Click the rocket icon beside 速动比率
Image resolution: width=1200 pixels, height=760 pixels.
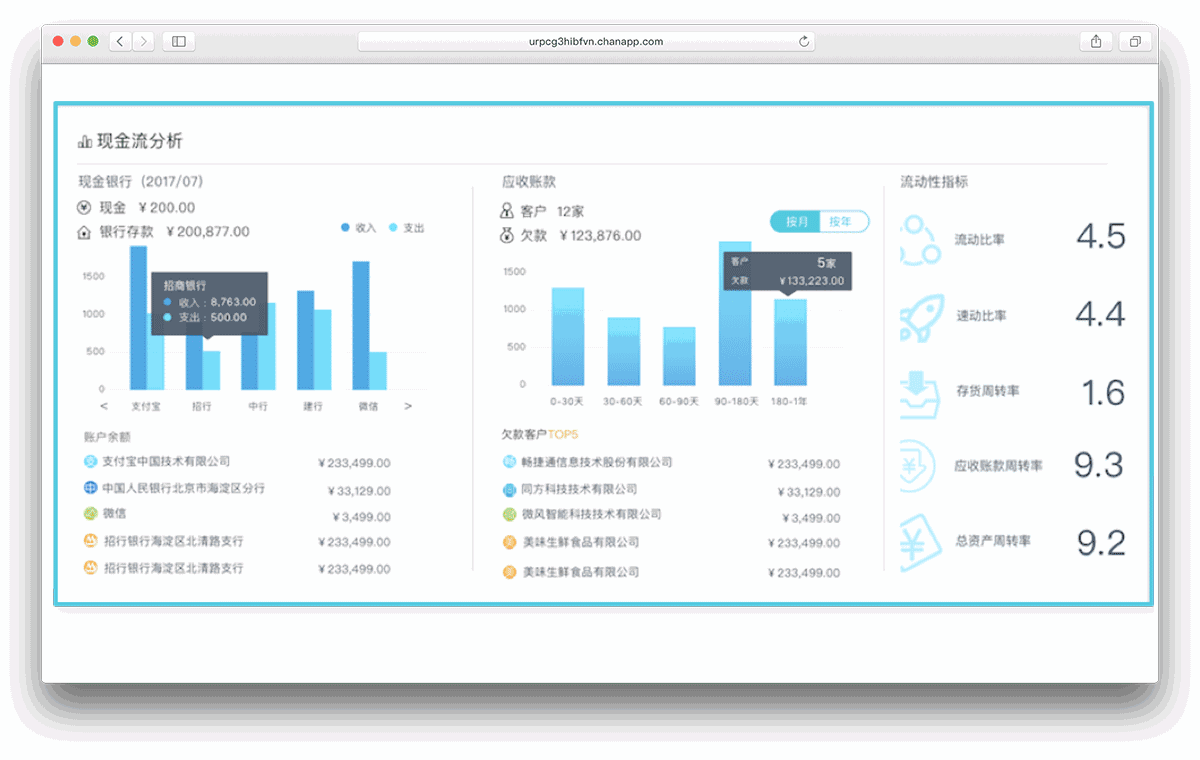coord(920,317)
